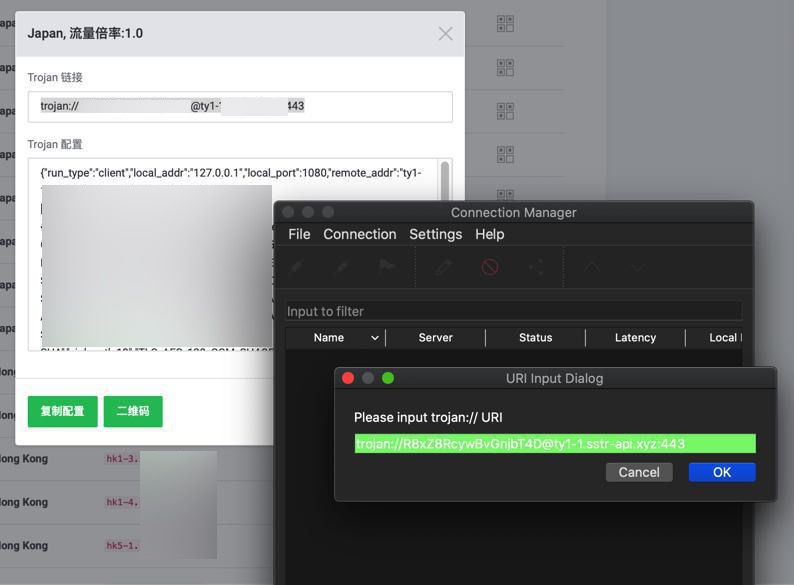Image resolution: width=794 pixels, height=585 pixels.
Task: Click the green 二维码 QR code button
Action: [133, 411]
